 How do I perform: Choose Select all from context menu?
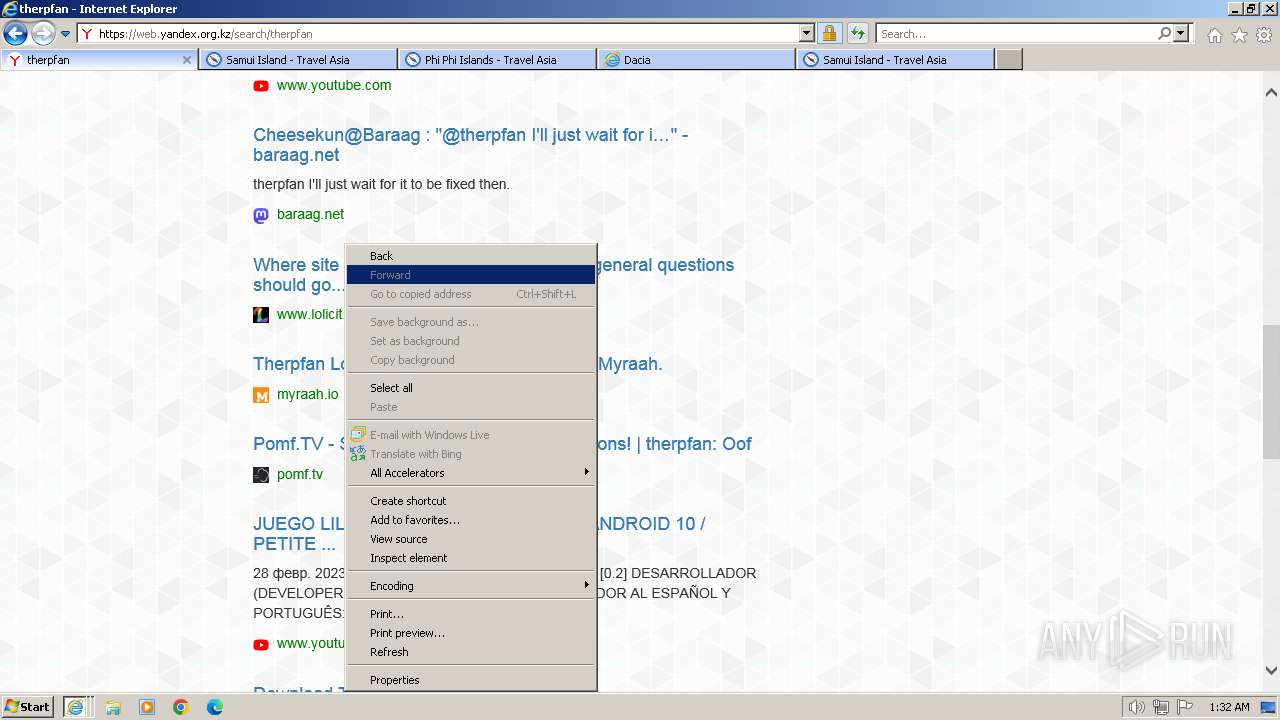coord(471,388)
